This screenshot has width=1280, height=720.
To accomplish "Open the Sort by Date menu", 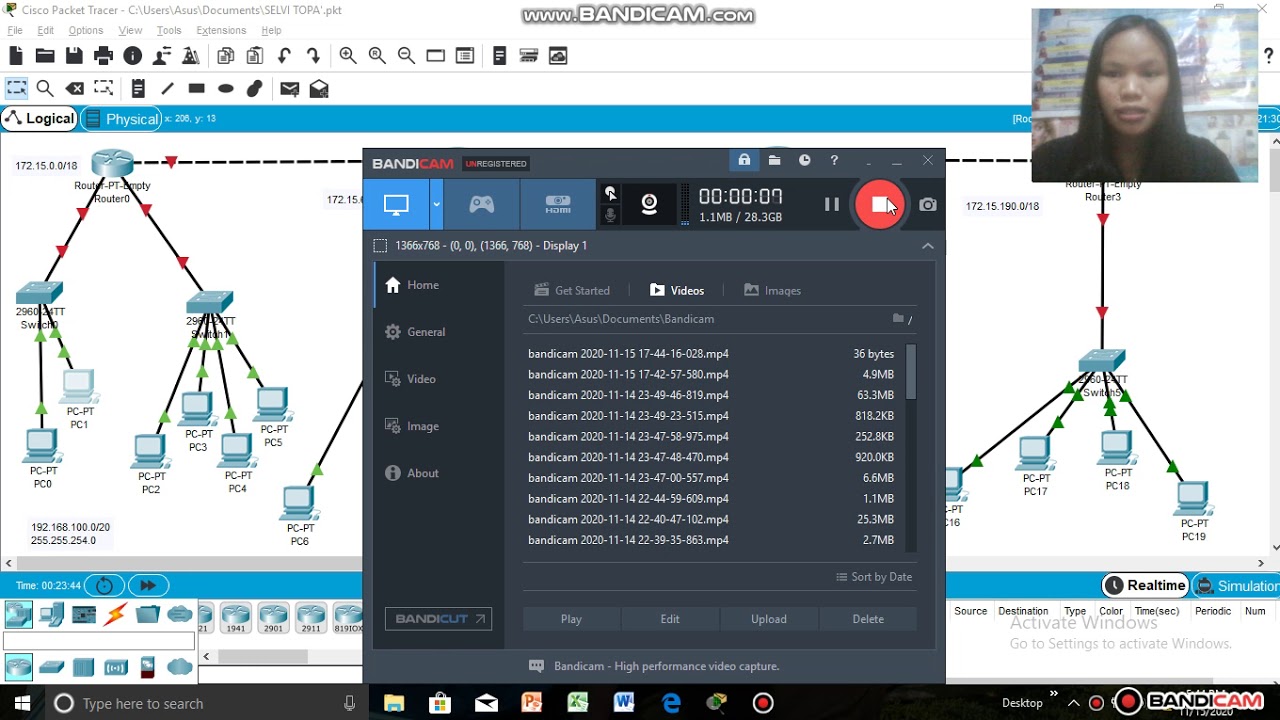I will 874,577.
